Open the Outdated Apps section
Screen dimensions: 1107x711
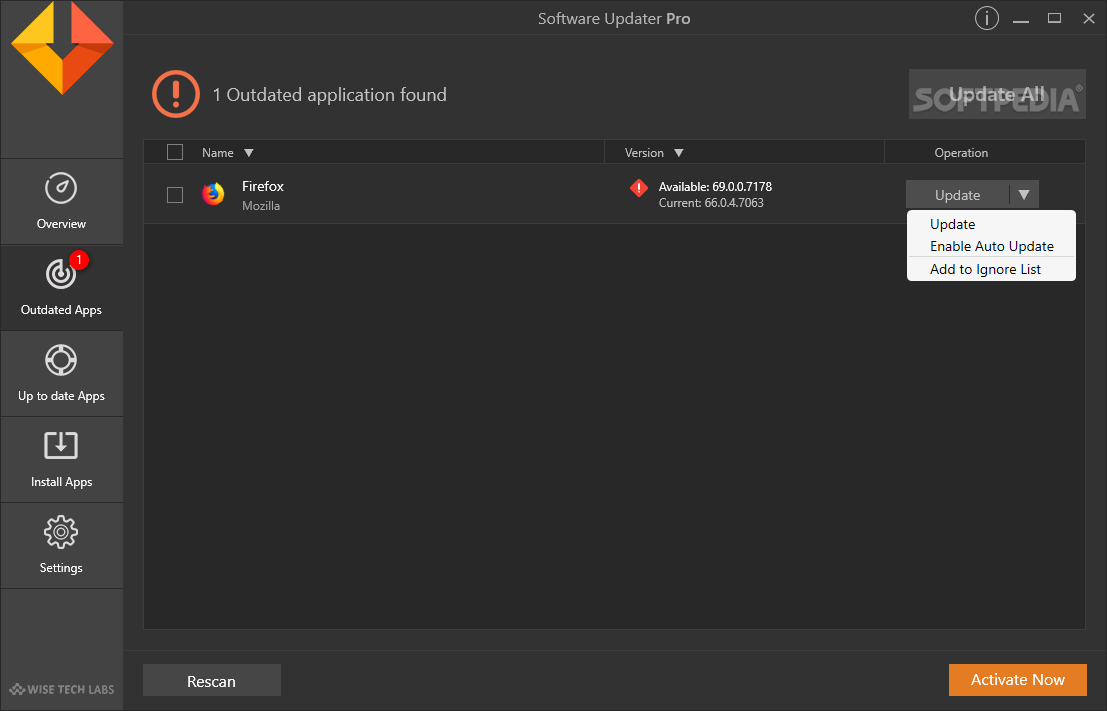tap(61, 288)
